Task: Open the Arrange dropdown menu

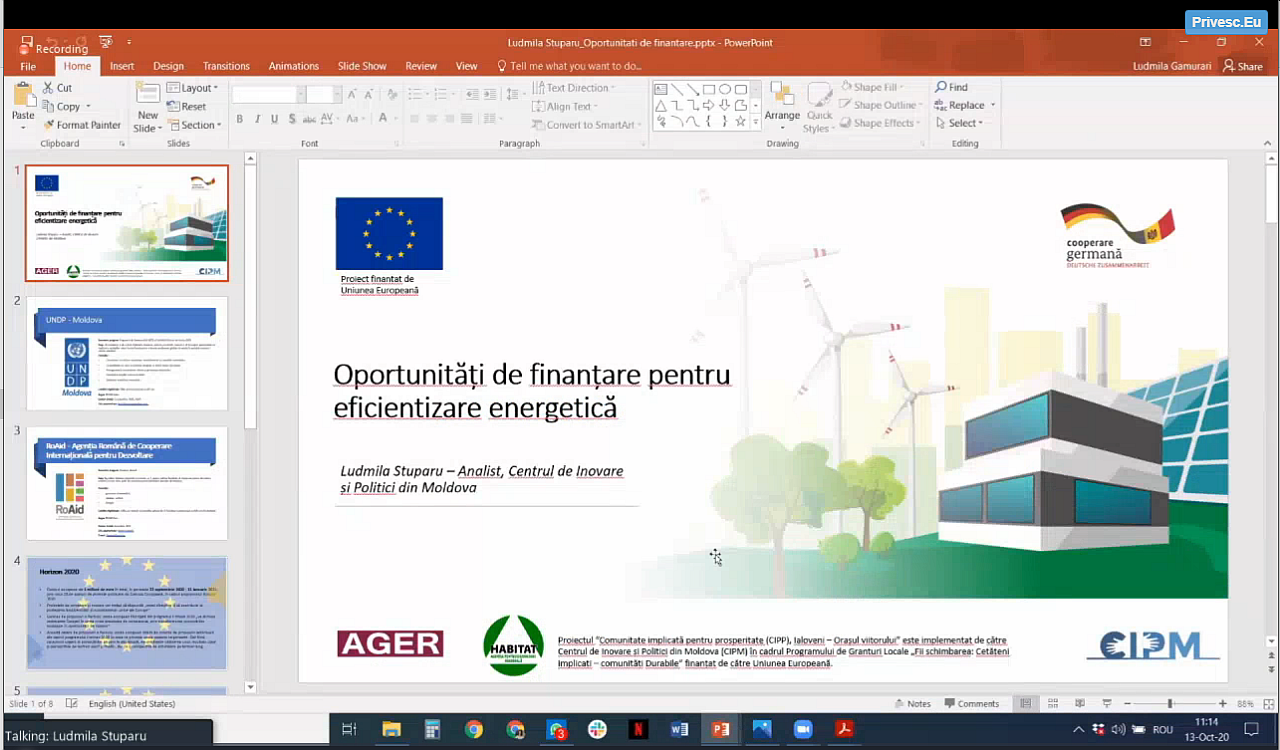Action: click(782, 107)
